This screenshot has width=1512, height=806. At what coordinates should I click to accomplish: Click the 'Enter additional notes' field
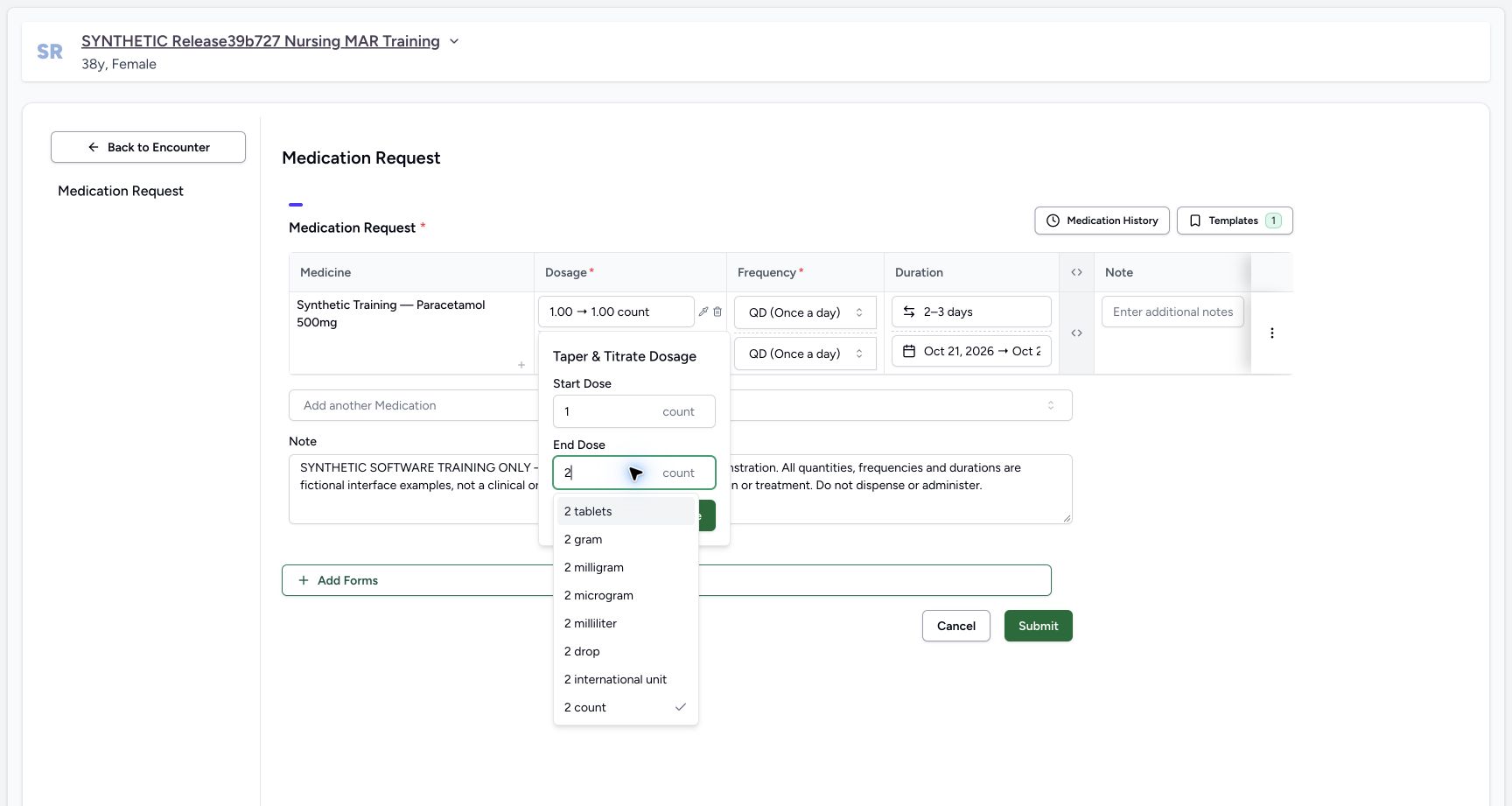[1172, 312]
